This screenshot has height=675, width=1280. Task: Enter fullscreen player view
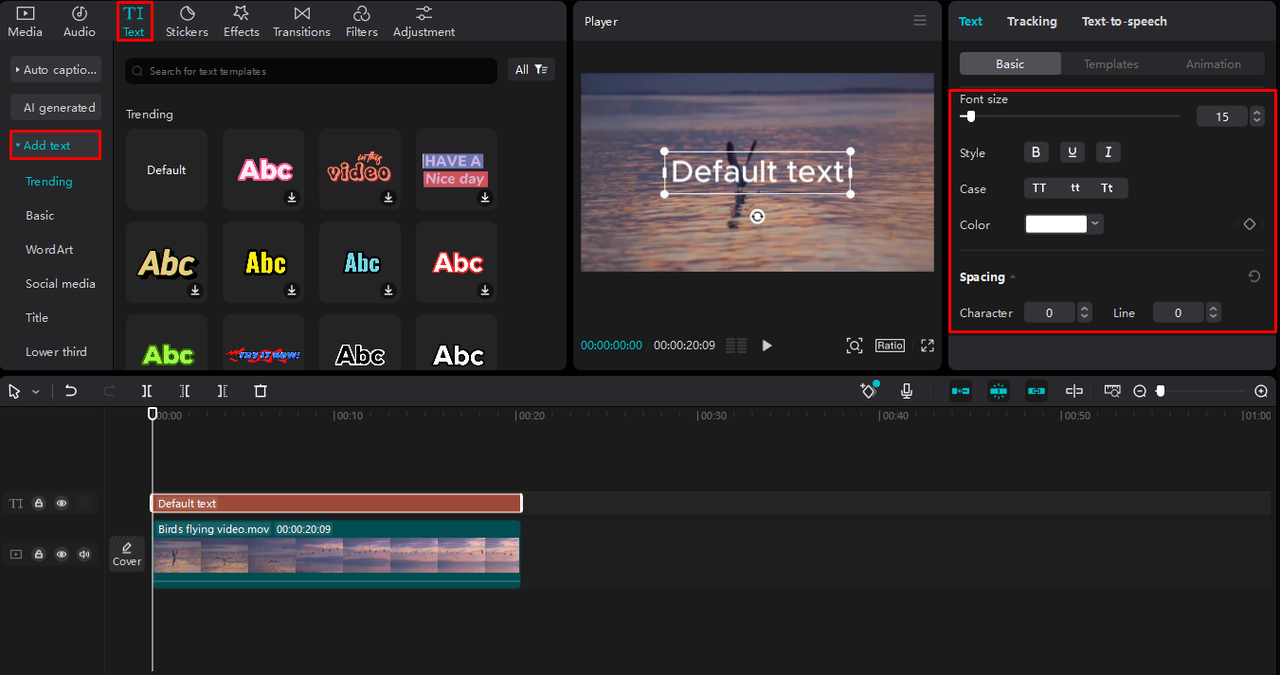coord(927,345)
